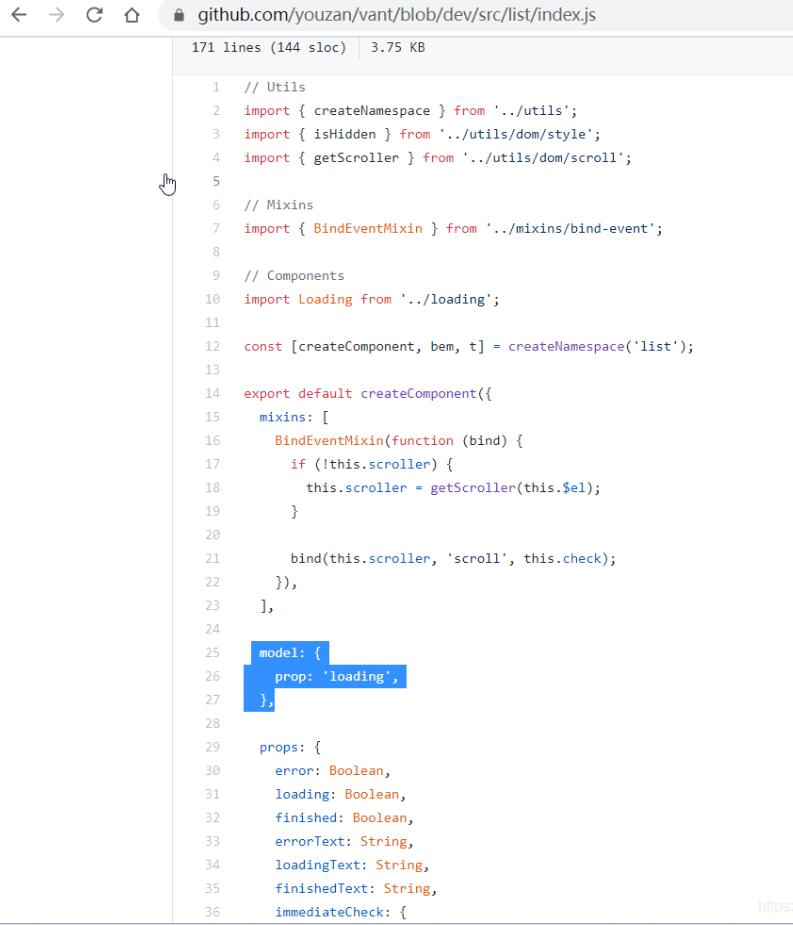Click the 'errorText: String' prop
This screenshot has height=925, width=793.
coord(341,842)
